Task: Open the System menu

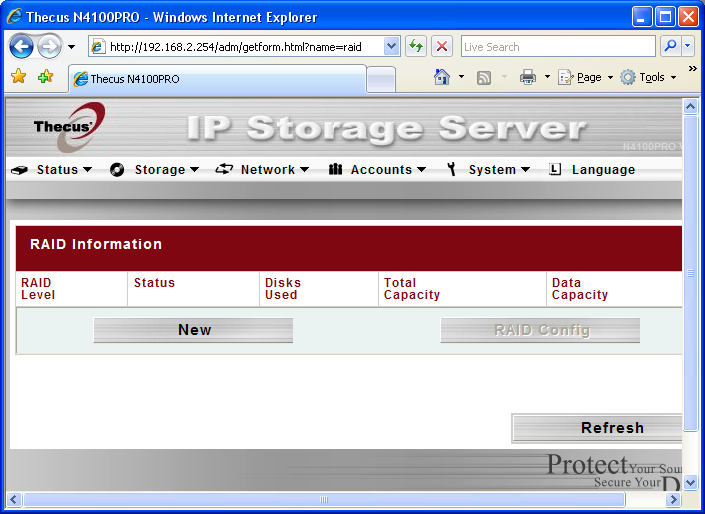Action: coord(489,170)
